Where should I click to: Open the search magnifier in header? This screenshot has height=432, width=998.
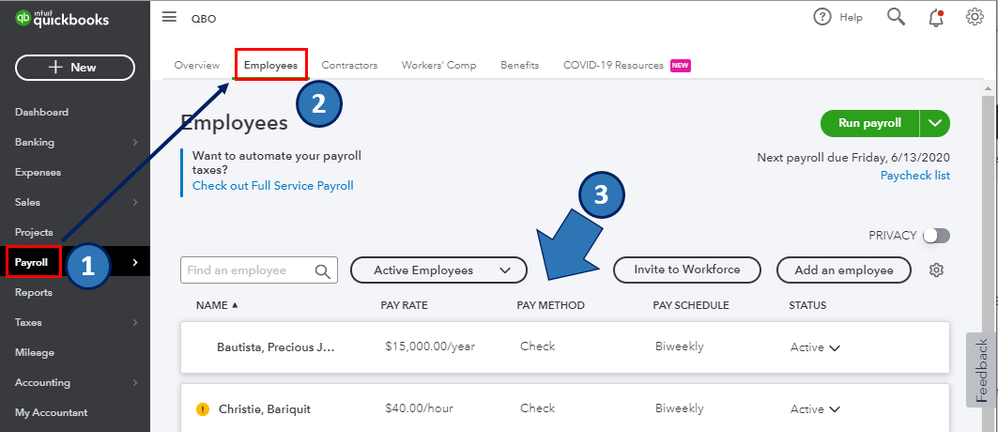click(x=896, y=17)
